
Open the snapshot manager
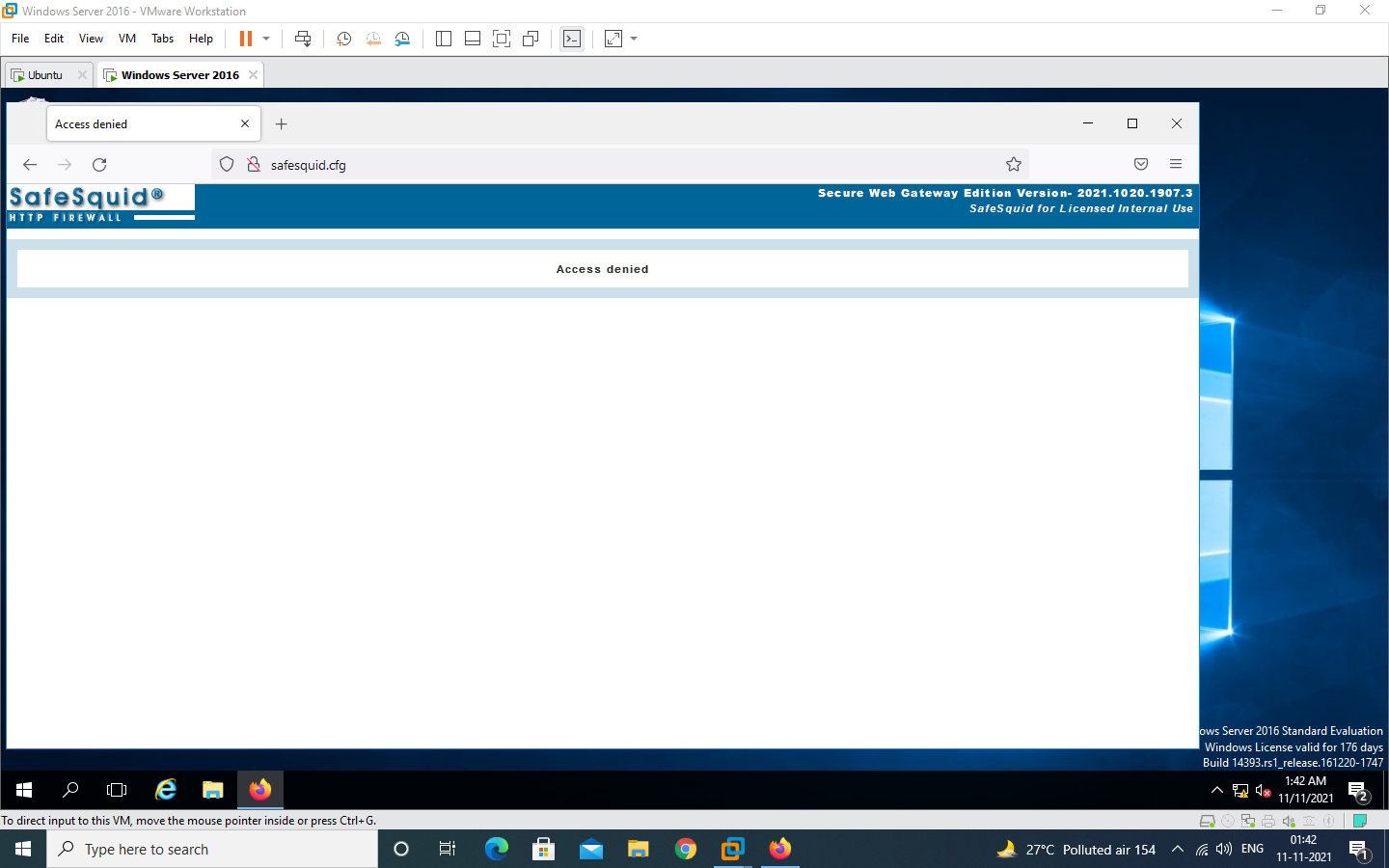pos(402,39)
